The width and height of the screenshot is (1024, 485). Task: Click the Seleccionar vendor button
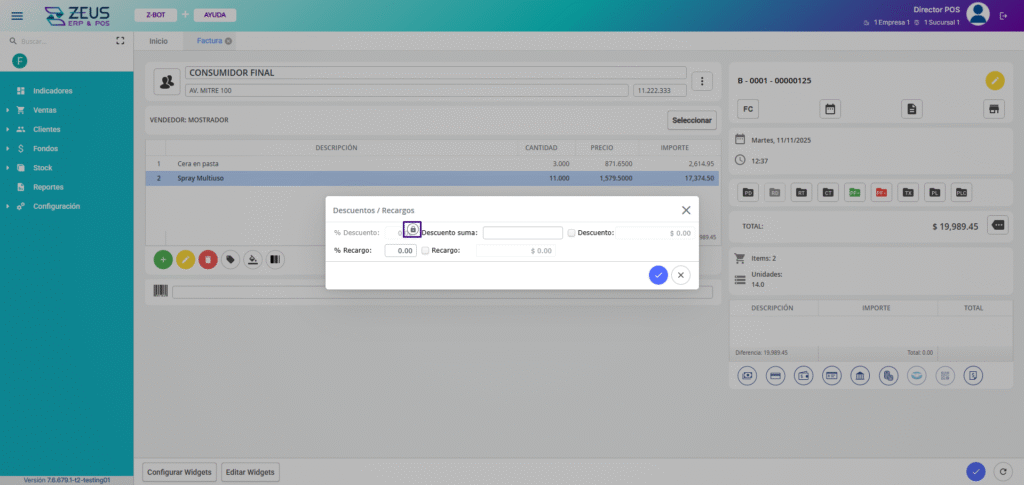[691, 120]
